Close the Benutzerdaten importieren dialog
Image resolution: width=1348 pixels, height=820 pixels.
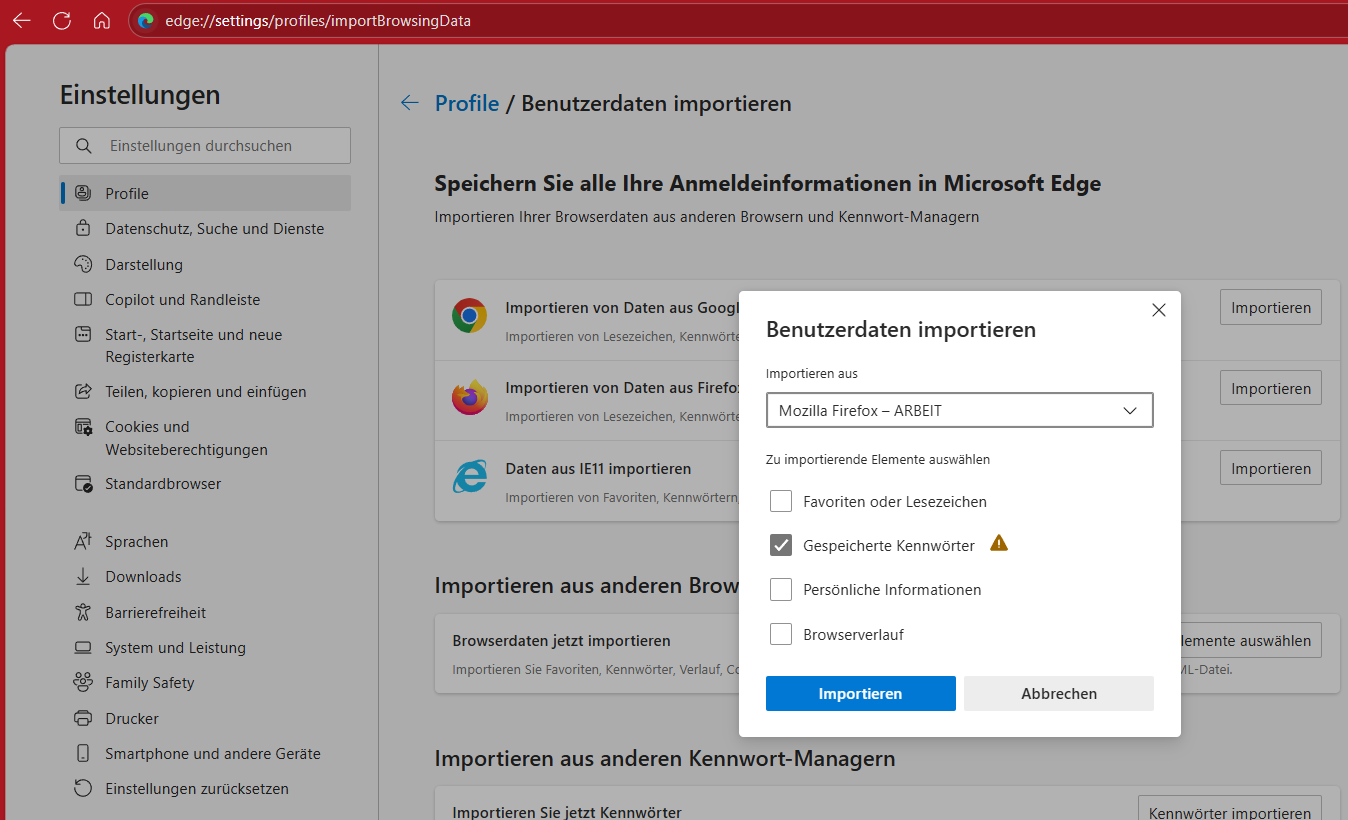coord(1159,310)
